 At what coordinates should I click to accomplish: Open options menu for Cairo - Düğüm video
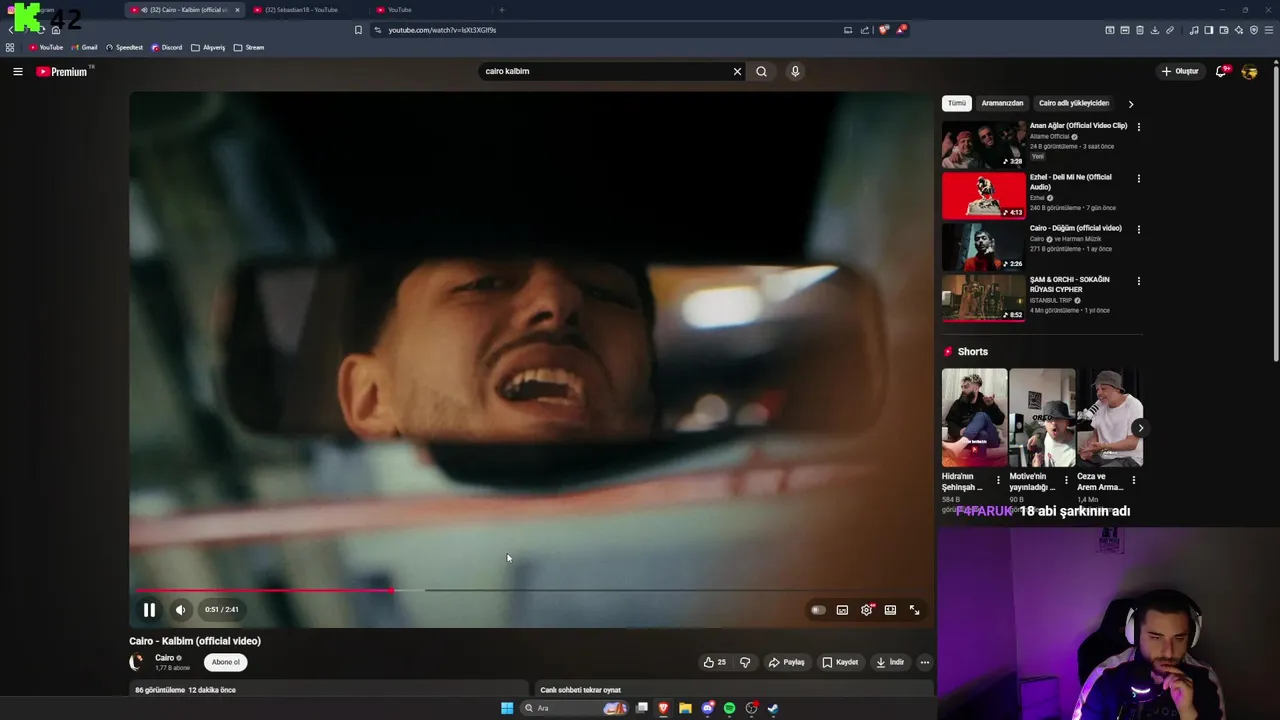pyautogui.click(x=1138, y=229)
